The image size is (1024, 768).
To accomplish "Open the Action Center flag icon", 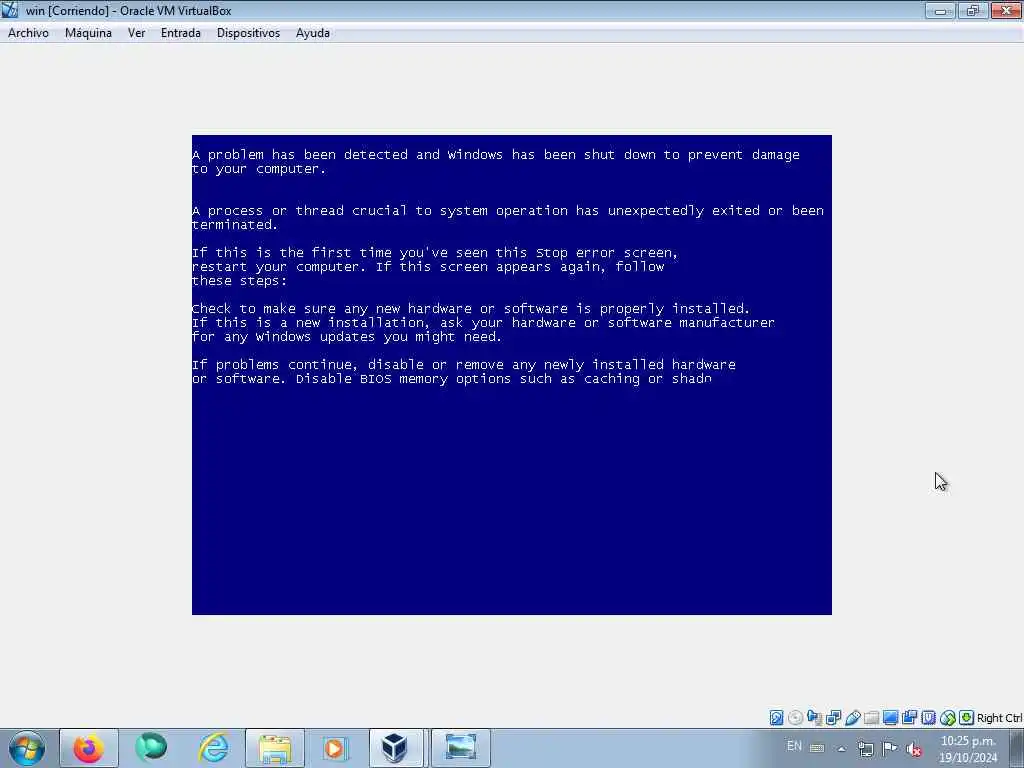I will click(x=889, y=748).
